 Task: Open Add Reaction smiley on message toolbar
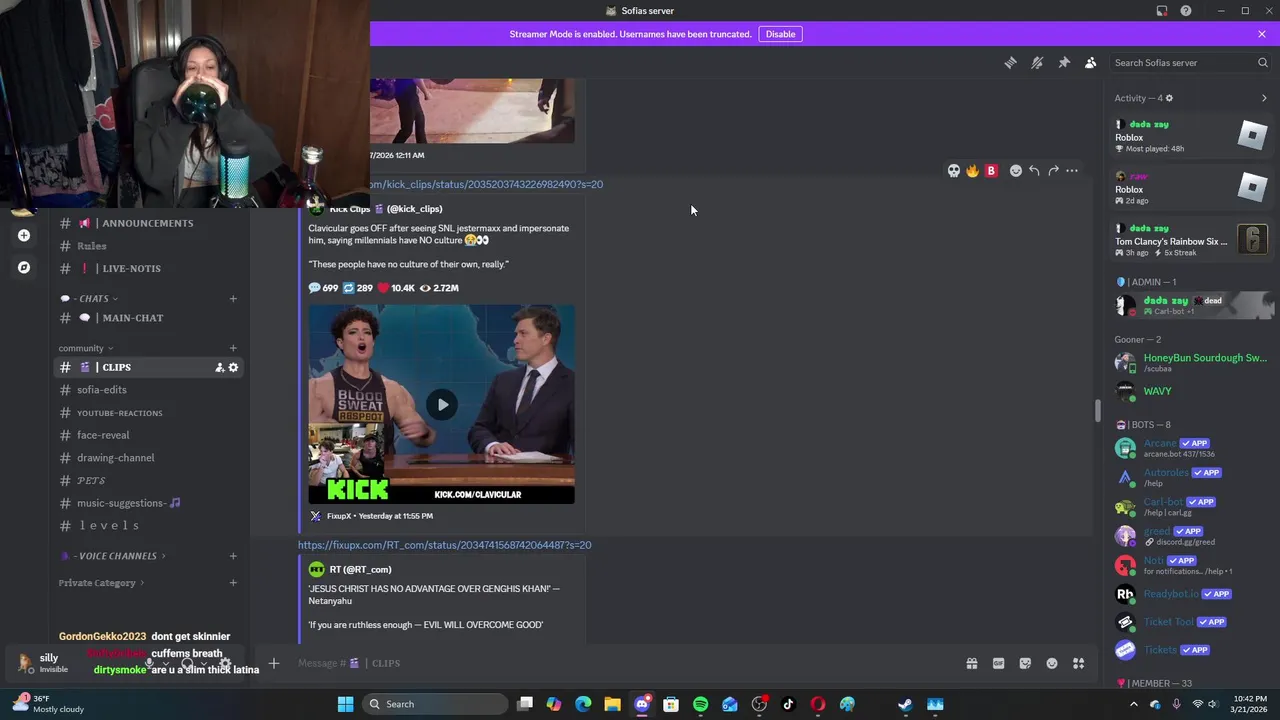(x=1016, y=171)
